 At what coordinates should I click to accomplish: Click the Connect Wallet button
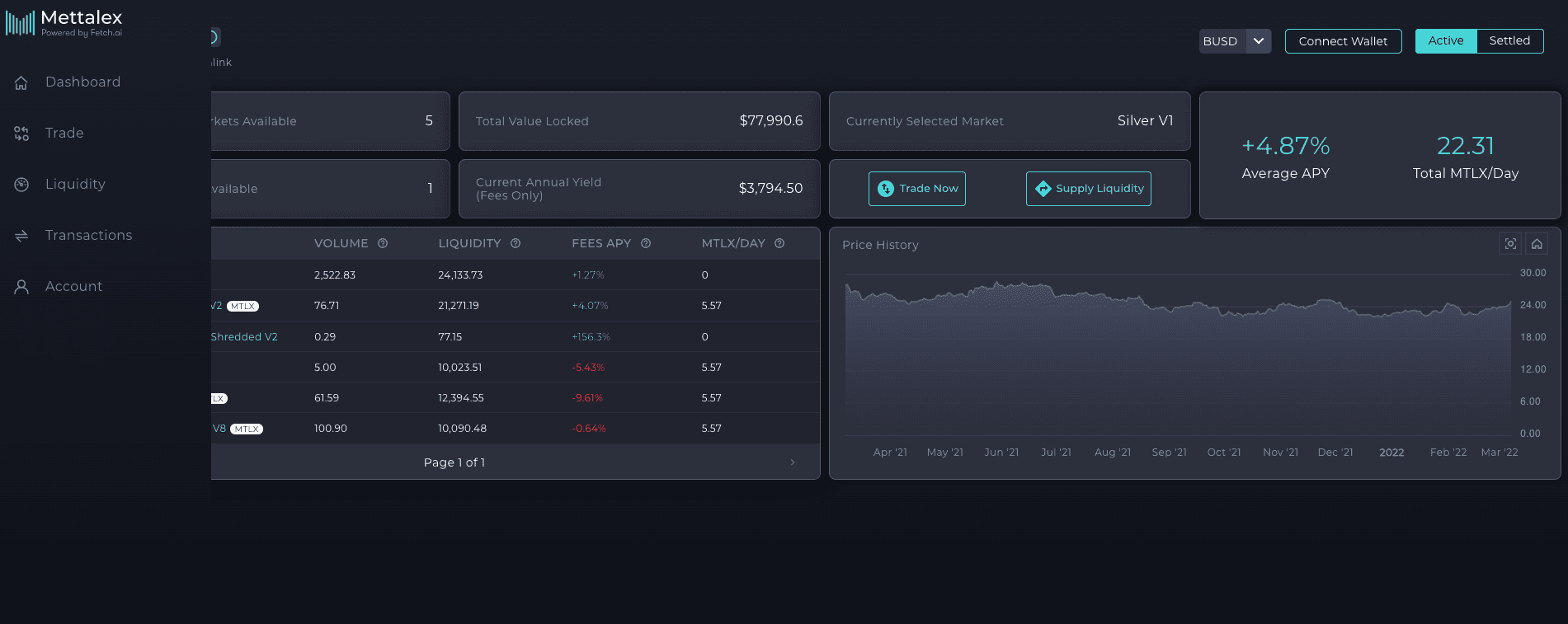[x=1343, y=41]
